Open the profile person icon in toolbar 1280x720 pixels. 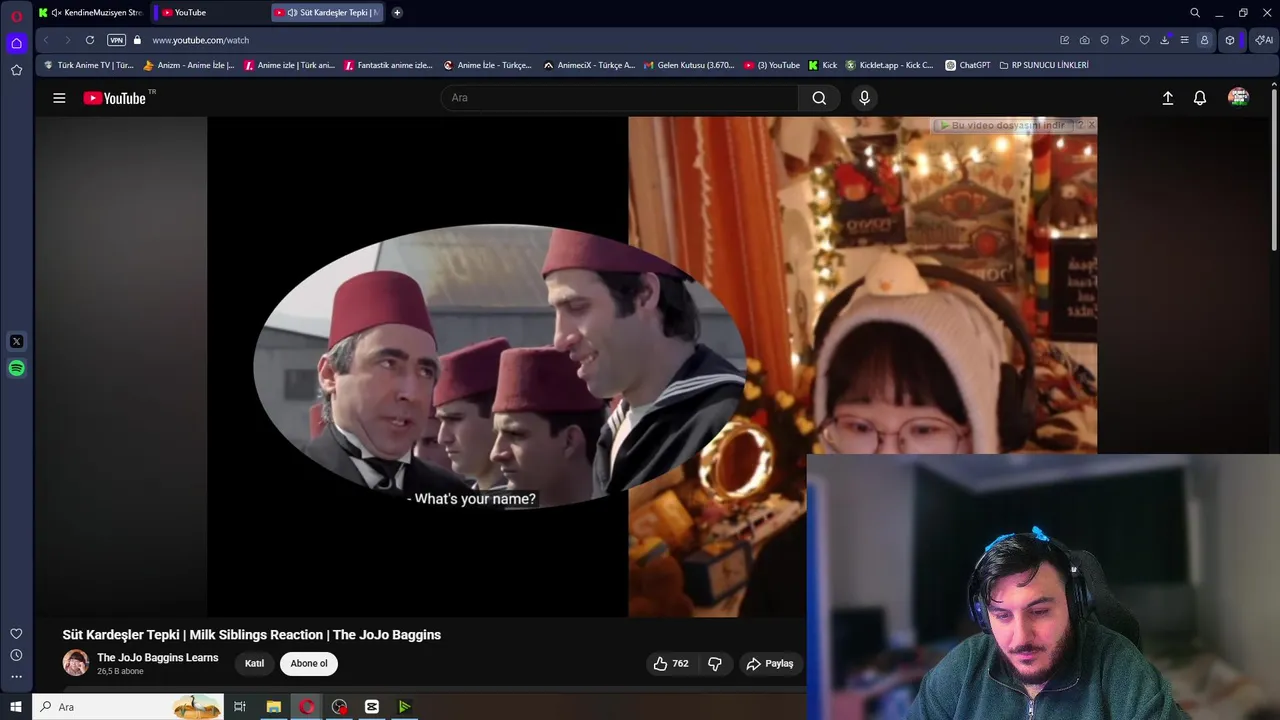pos(1204,40)
